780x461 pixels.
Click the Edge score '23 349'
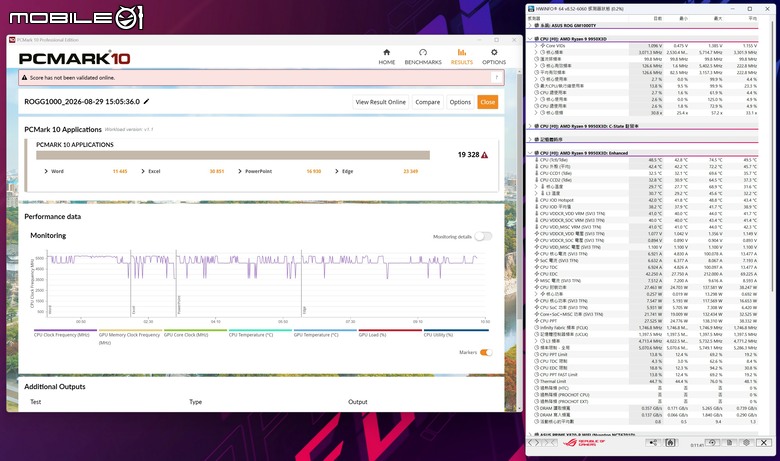410,171
